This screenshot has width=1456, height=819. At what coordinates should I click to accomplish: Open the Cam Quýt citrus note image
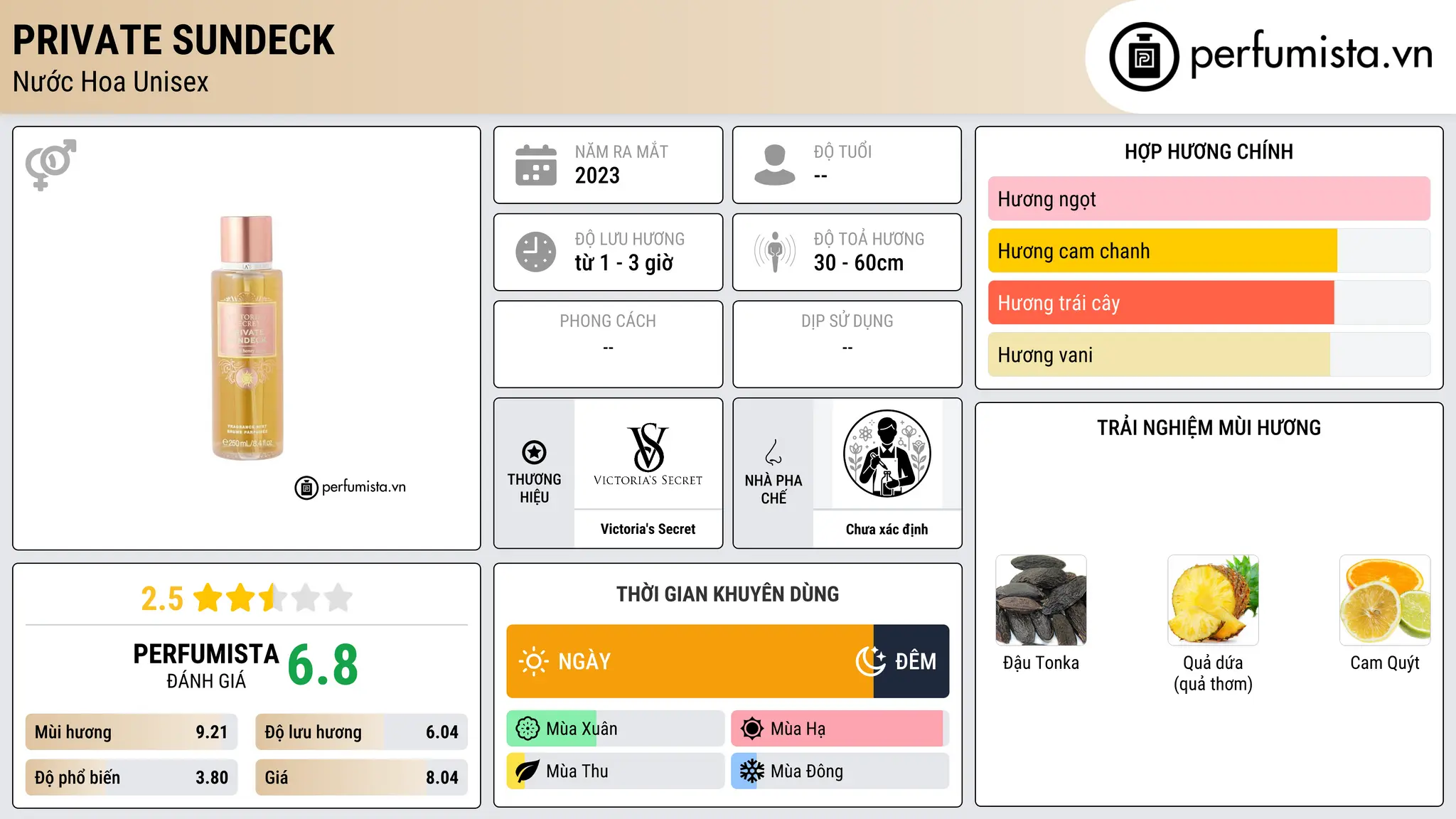(1385, 600)
